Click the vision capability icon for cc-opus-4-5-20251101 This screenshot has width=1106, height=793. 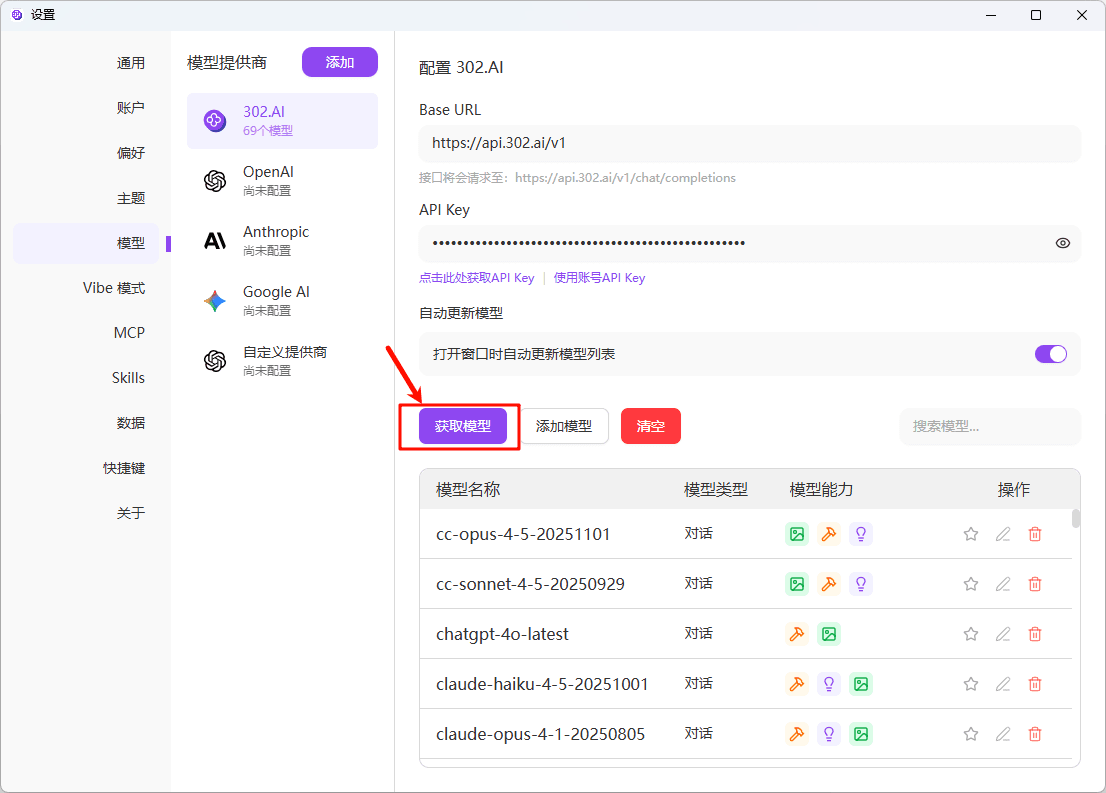797,534
